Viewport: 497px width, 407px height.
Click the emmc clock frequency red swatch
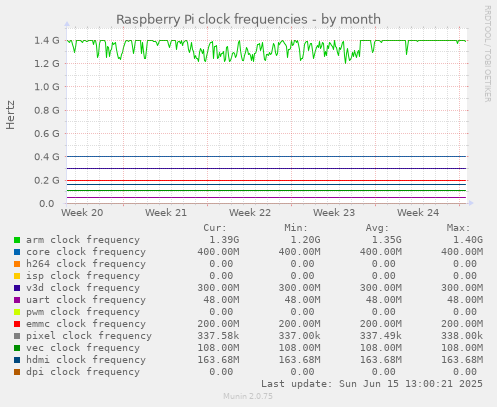click(17, 324)
